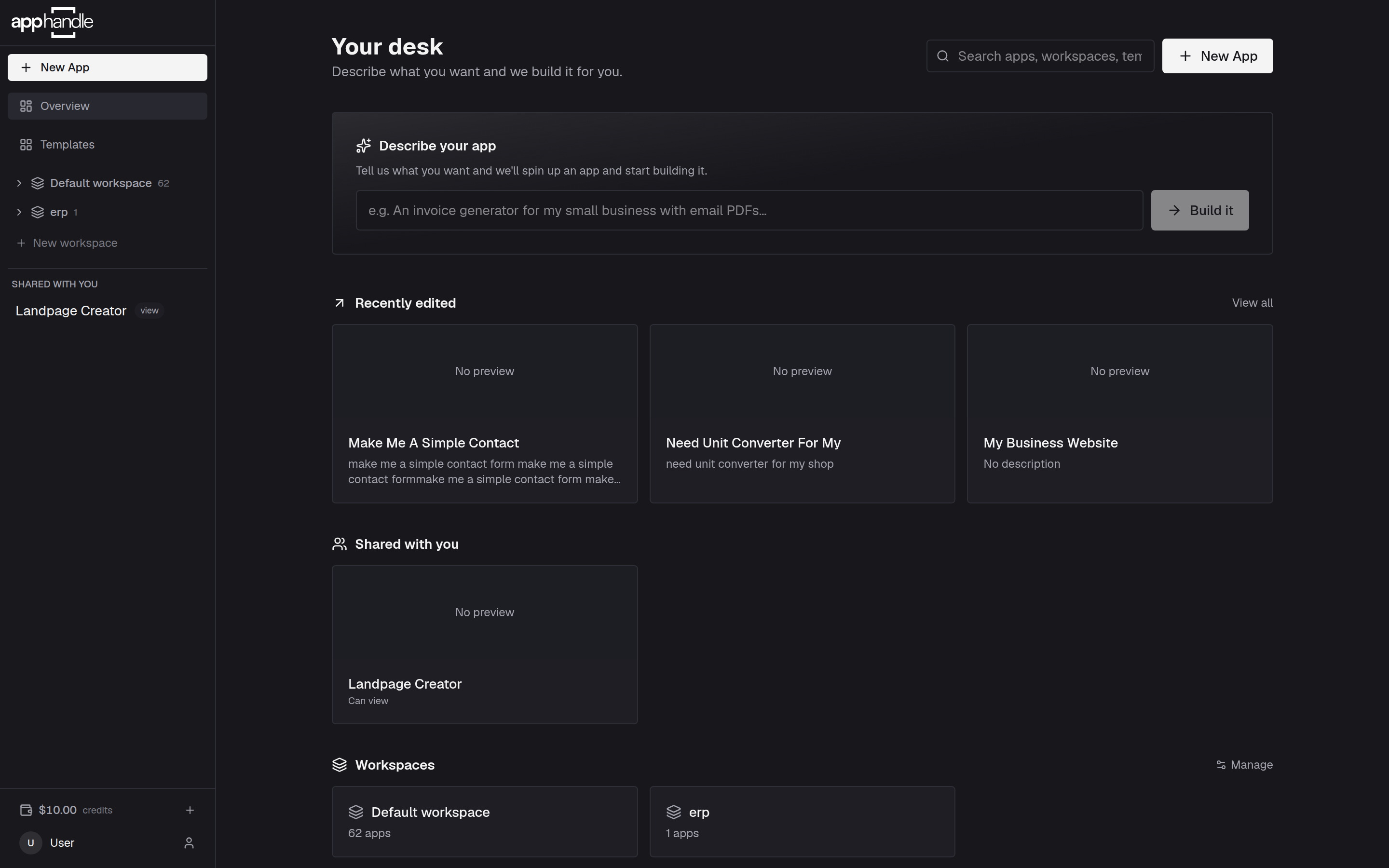This screenshot has width=1389, height=868.
Task: Click the layers icon of erp in sidebar
Action: click(x=38, y=212)
